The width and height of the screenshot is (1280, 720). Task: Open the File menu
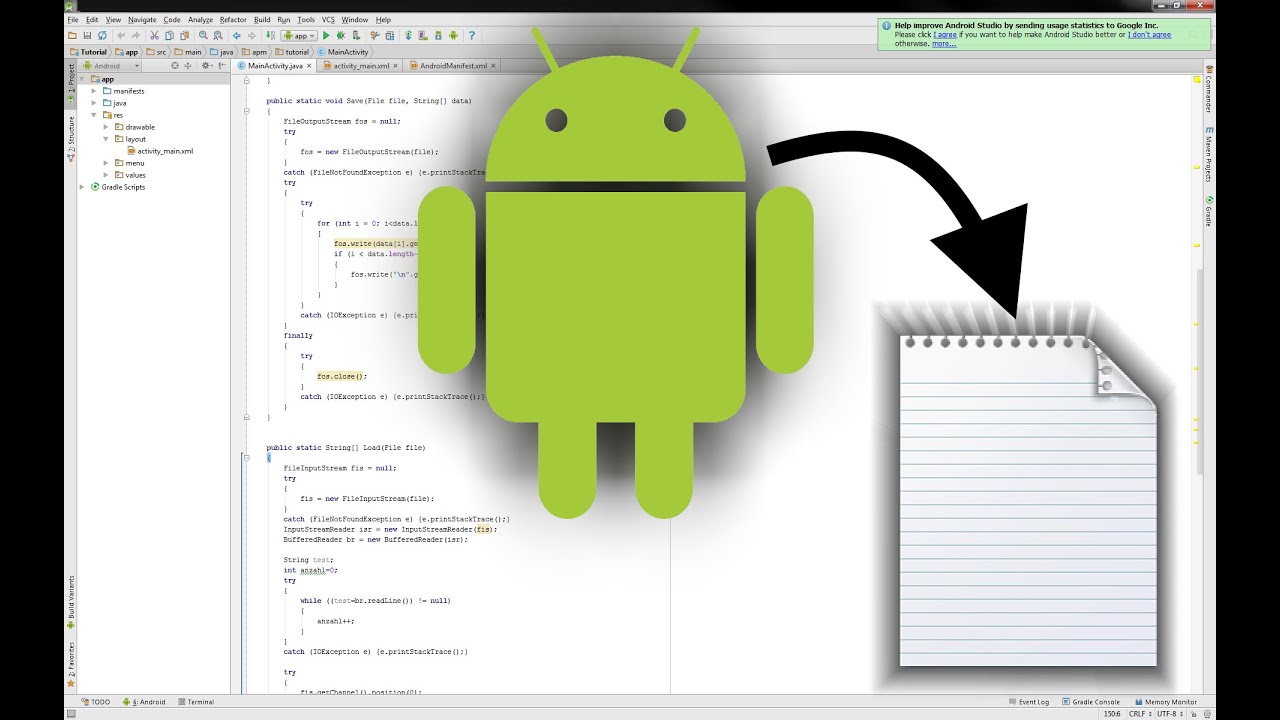(x=73, y=19)
